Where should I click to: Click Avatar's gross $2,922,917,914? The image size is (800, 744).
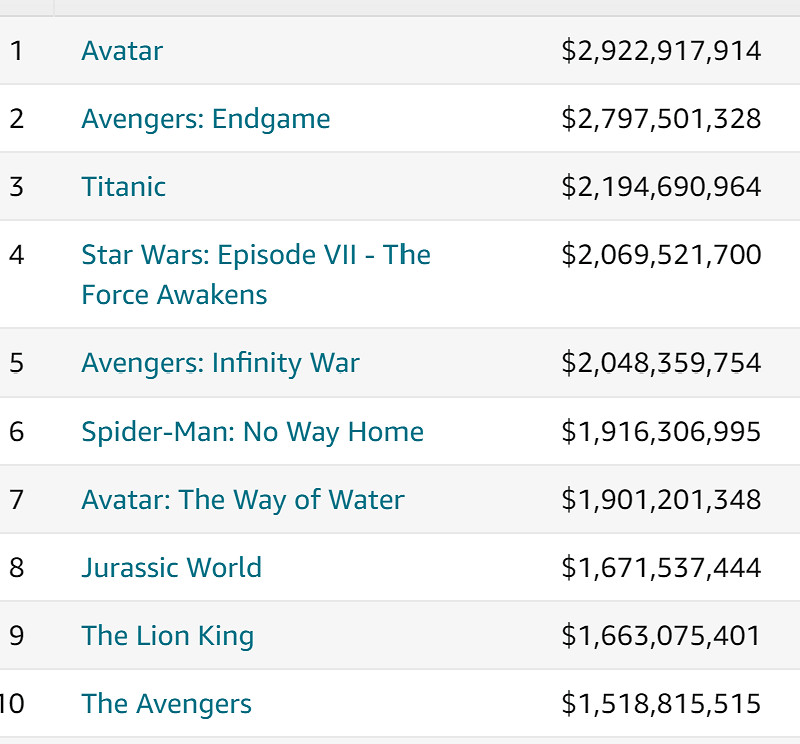tap(661, 51)
